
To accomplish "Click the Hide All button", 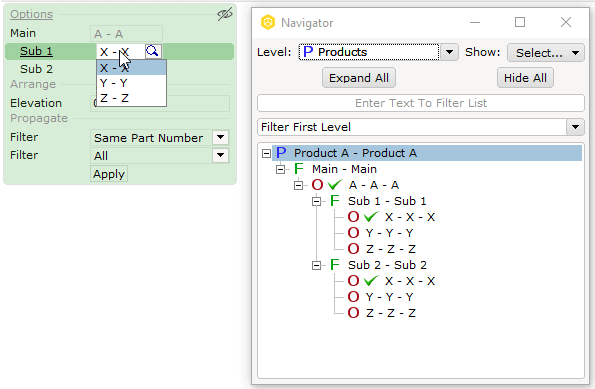I will point(525,78).
